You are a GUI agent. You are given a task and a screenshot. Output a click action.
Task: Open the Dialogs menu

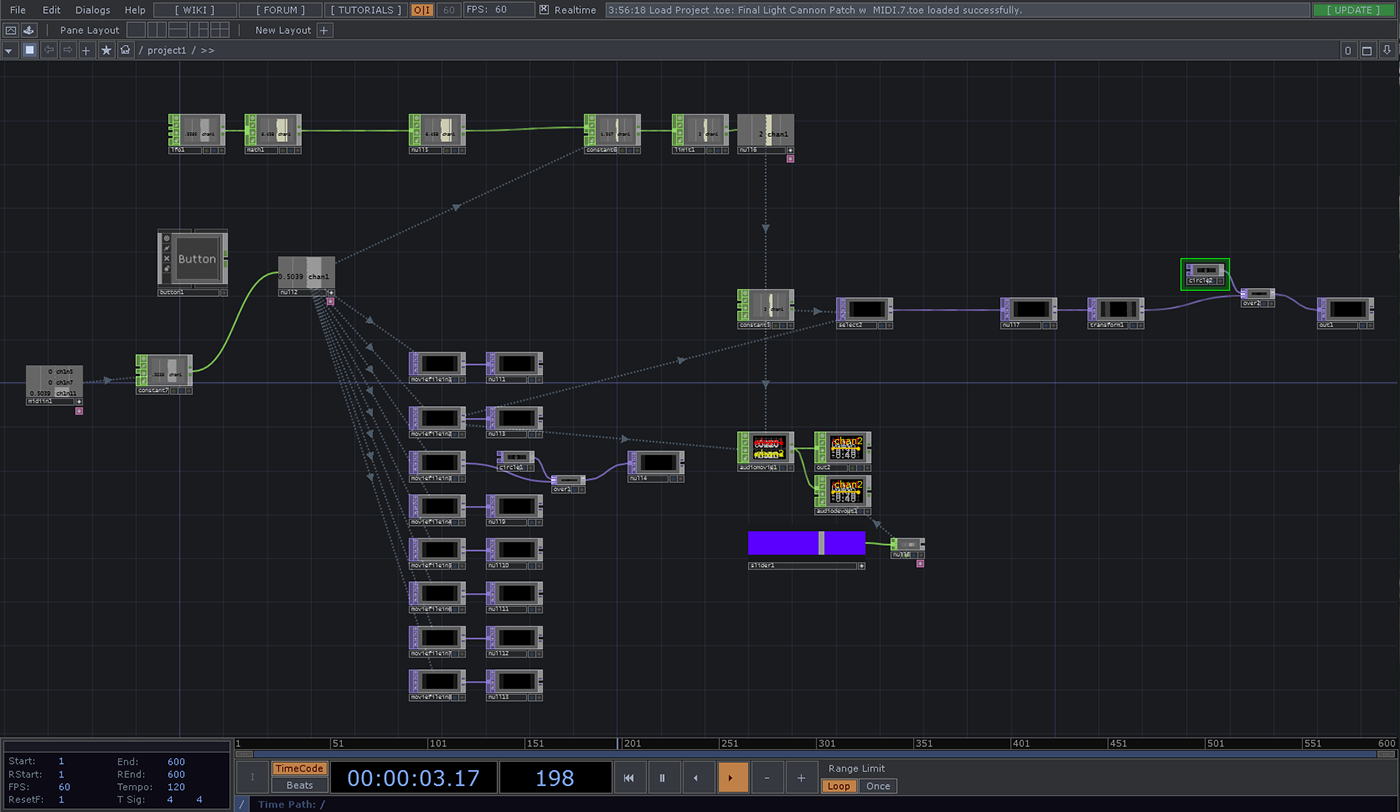(93, 10)
